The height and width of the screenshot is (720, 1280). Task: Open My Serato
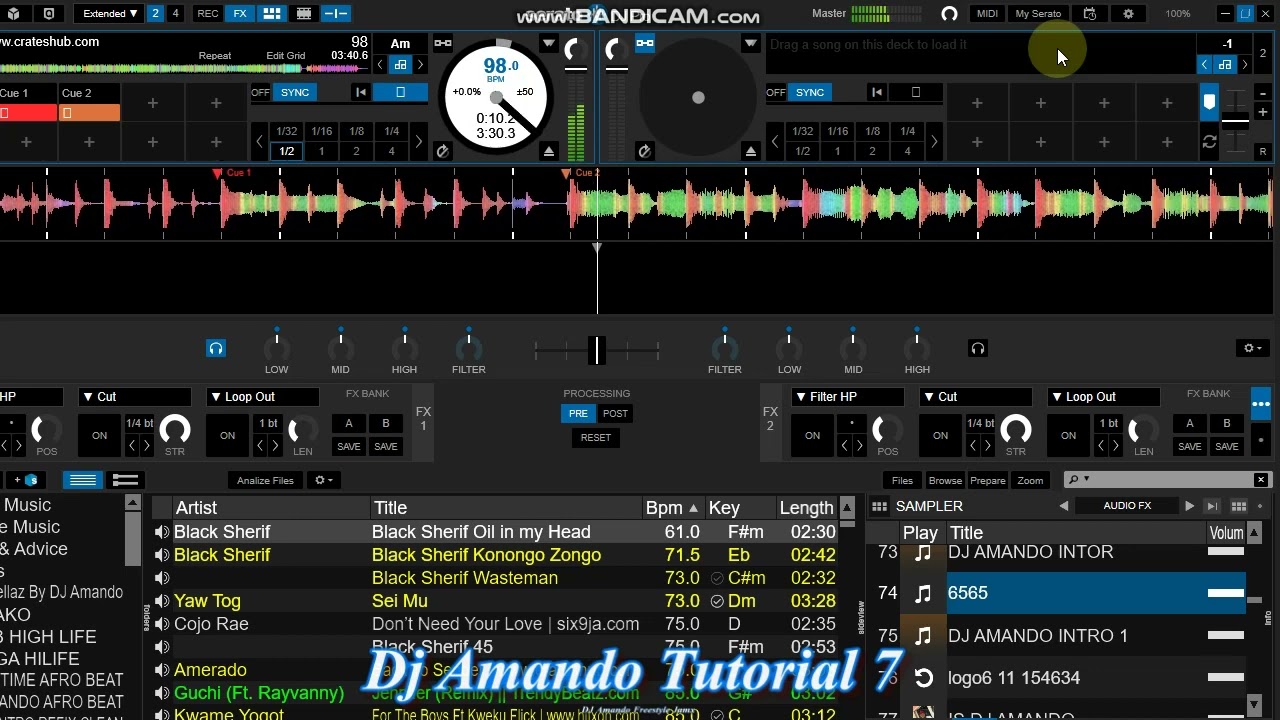1038,14
